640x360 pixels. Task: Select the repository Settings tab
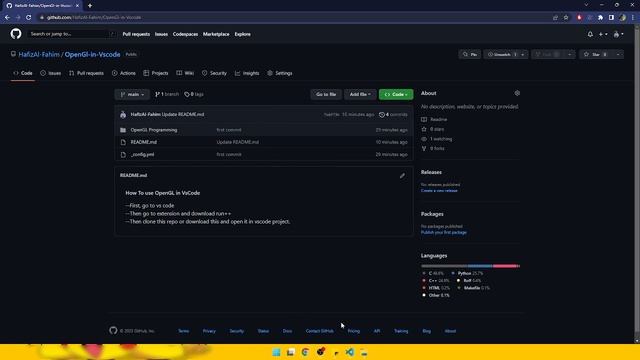(280, 73)
